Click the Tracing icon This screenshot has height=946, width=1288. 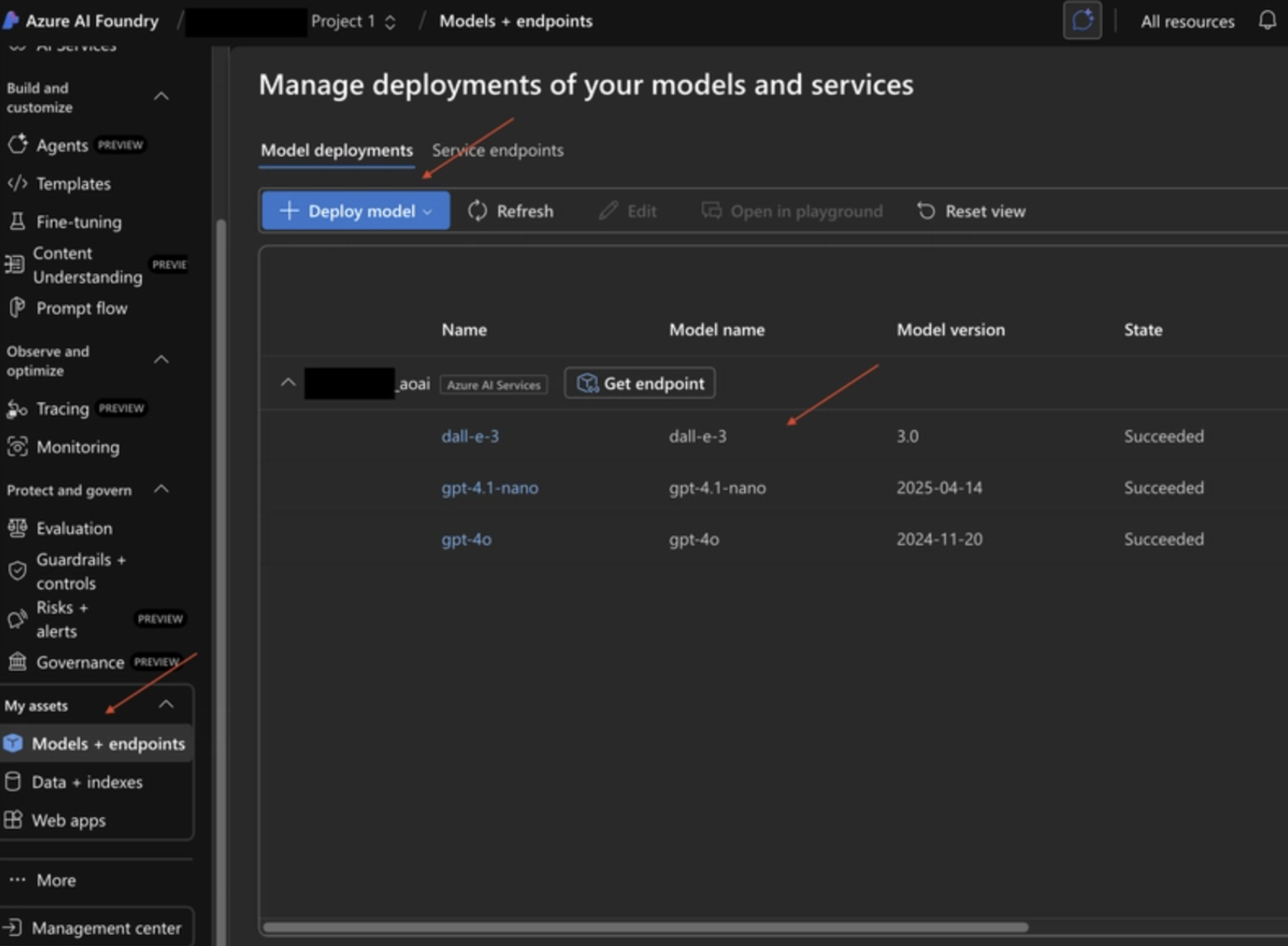[x=17, y=408]
